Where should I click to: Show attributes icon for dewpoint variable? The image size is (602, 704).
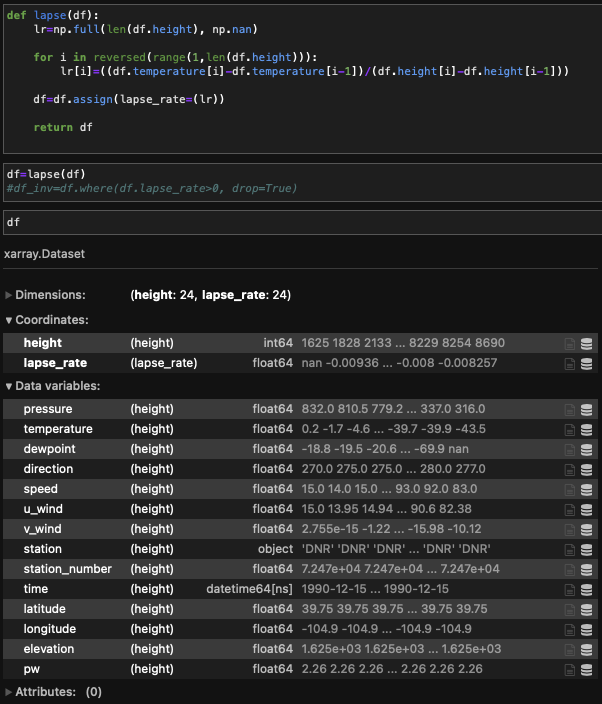pyautogui.click(x=570, y=450)
